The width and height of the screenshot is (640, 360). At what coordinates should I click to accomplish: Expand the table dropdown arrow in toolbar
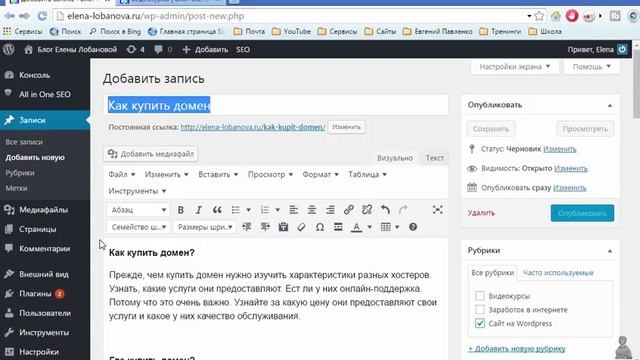397,227
